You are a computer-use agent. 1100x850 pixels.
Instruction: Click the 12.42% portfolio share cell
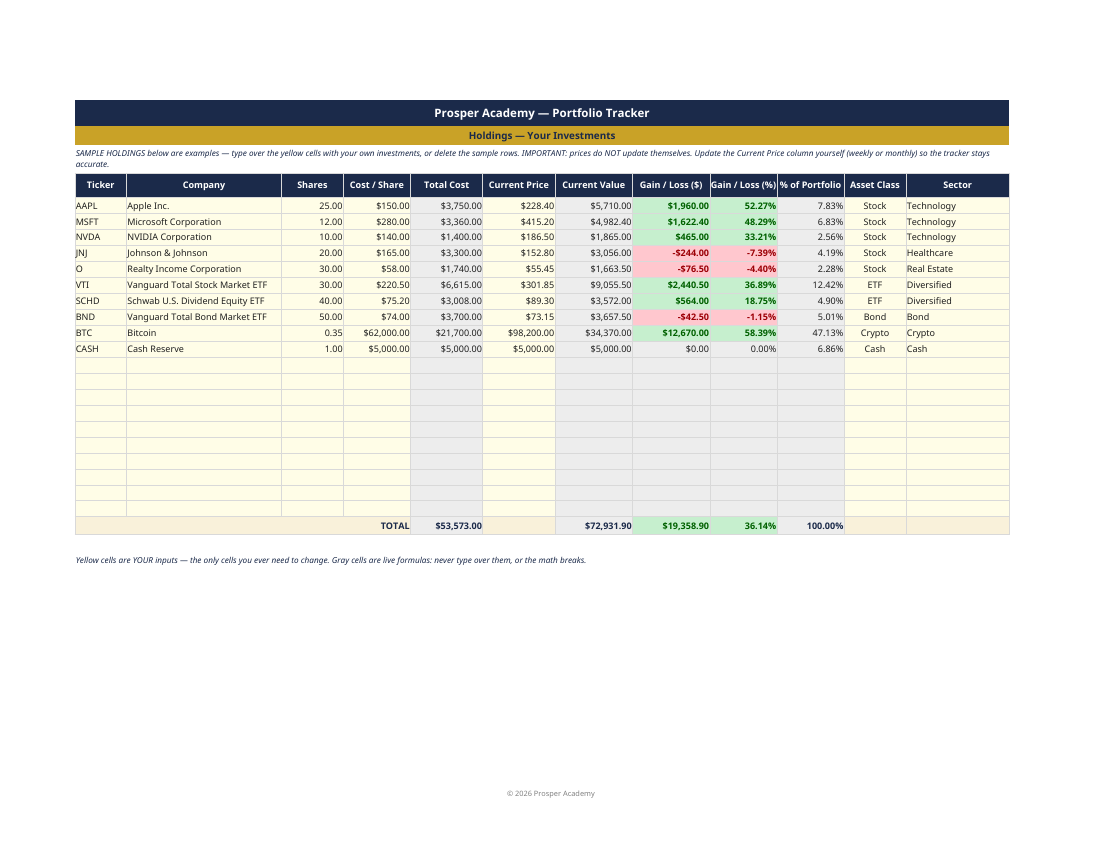tap(810, 285)
